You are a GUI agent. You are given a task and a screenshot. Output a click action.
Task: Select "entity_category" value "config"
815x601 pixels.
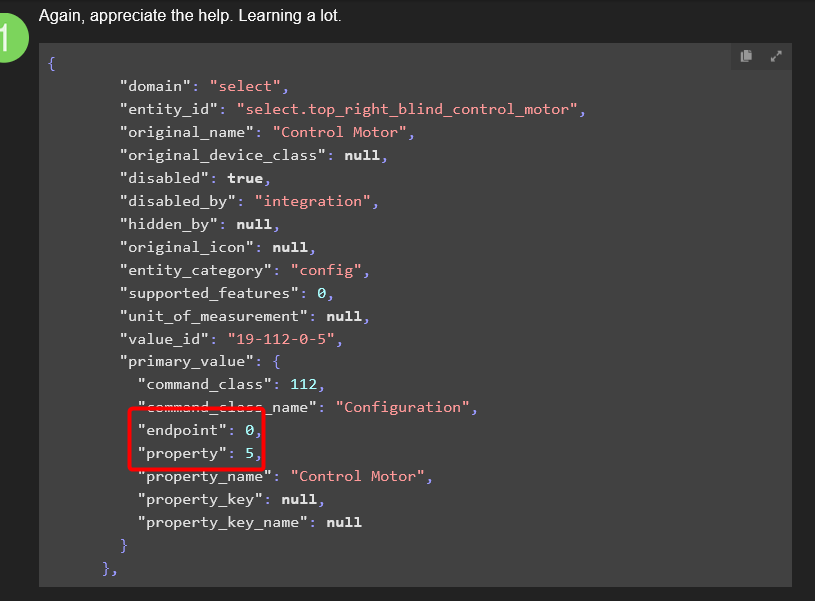pos(326,270)
